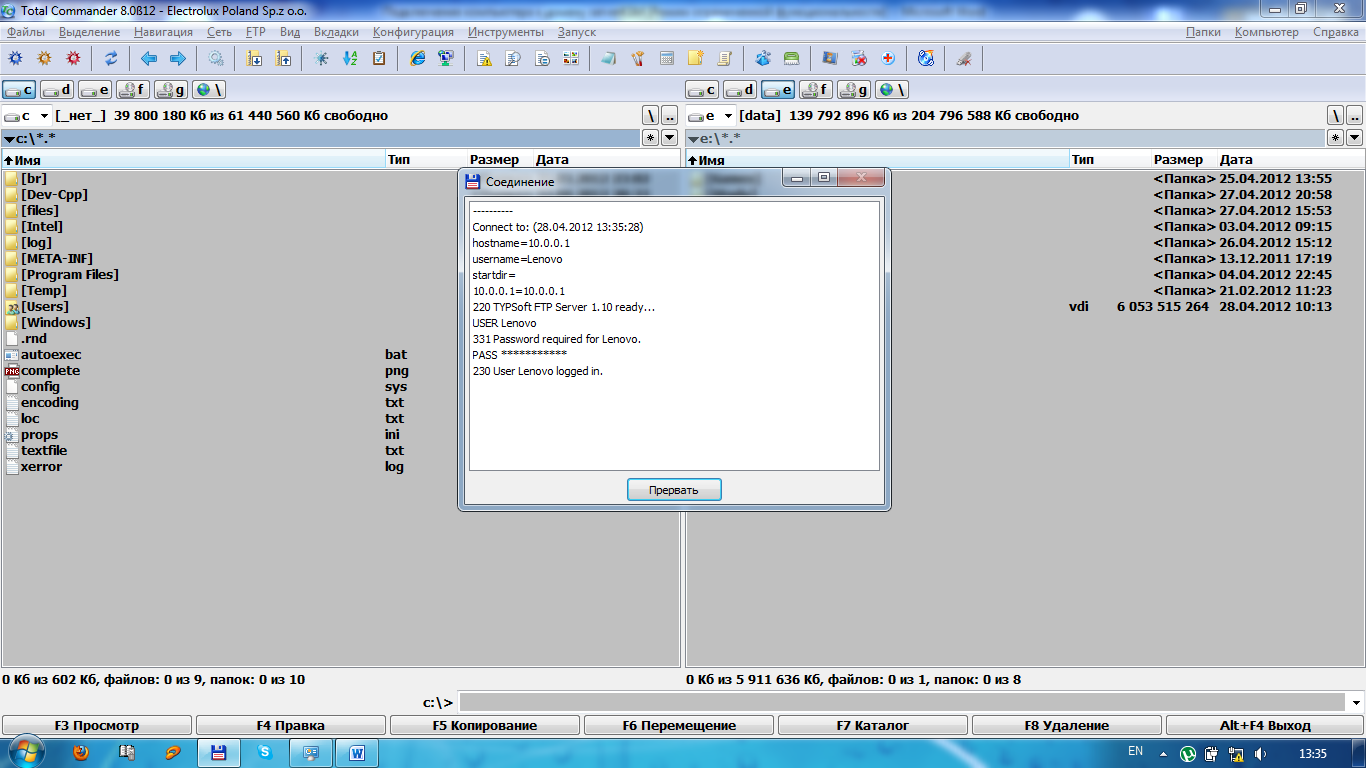Open left panel directory history arrow
The image size is (1366, 768).
[669, 138]
